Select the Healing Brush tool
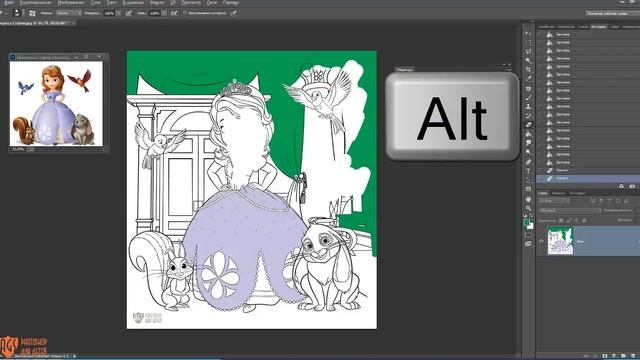640x360 pixels. [528, 89]
